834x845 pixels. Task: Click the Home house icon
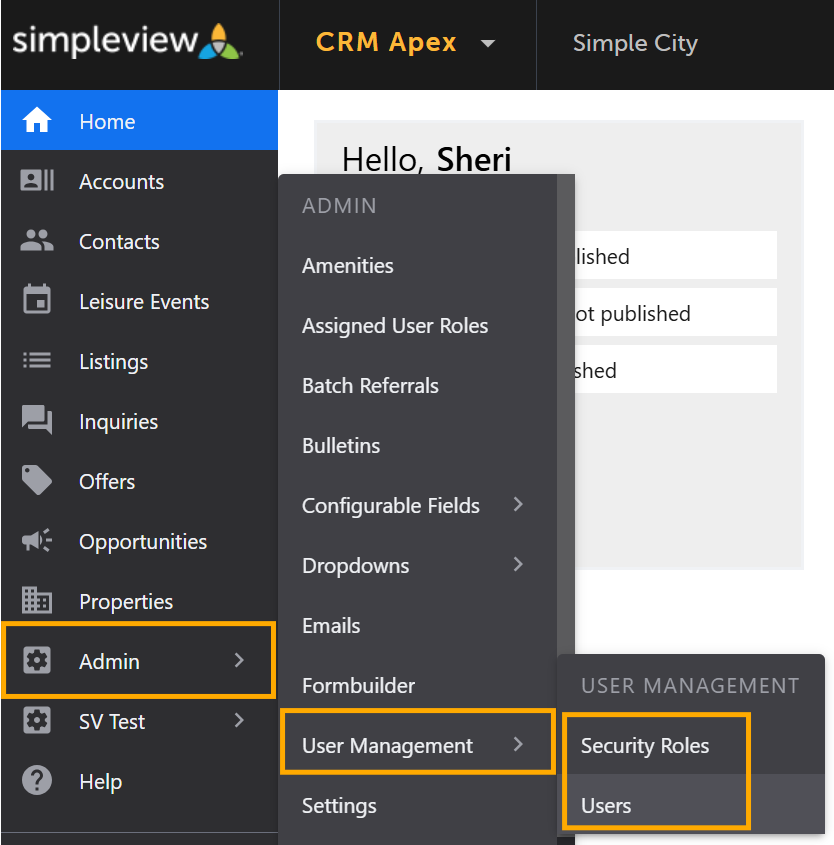click(37, 120)
